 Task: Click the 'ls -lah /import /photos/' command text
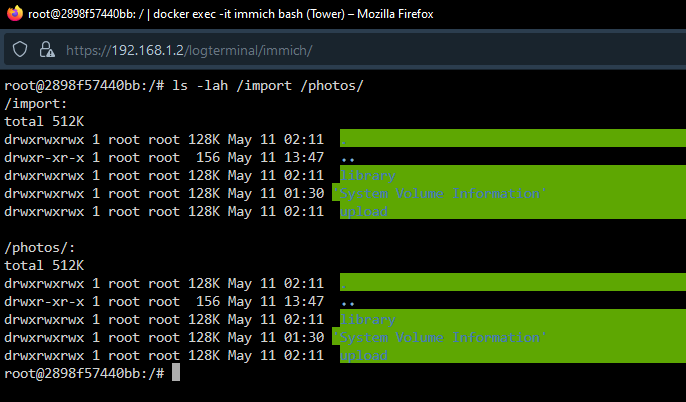[x=268, y=85]
